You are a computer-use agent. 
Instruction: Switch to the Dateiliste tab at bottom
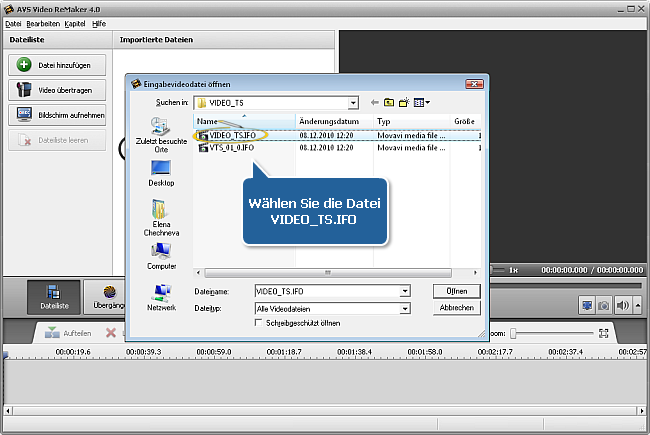click(54, 297)
